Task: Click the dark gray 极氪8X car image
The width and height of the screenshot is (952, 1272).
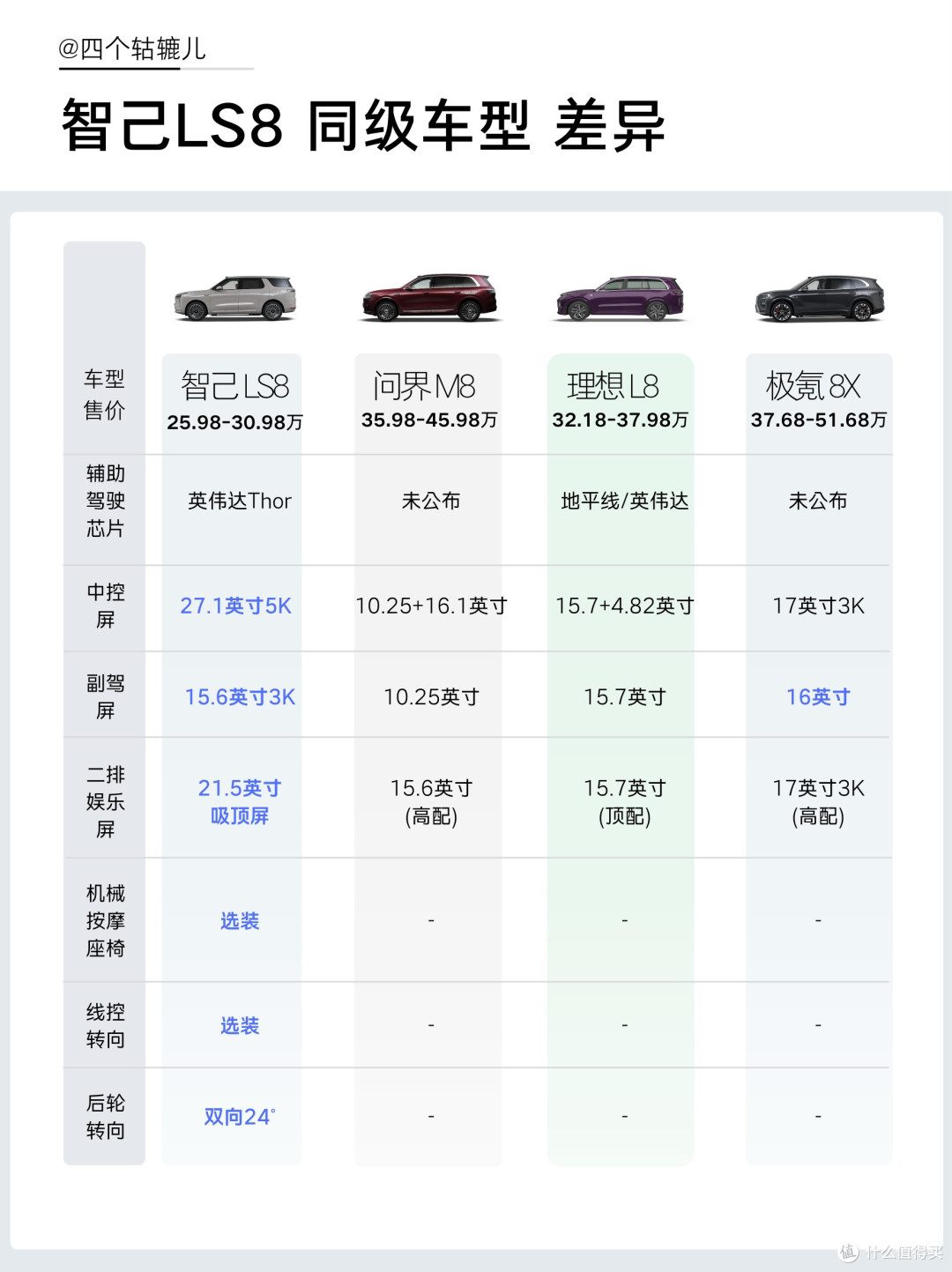Action: click(x=820, y=299)
